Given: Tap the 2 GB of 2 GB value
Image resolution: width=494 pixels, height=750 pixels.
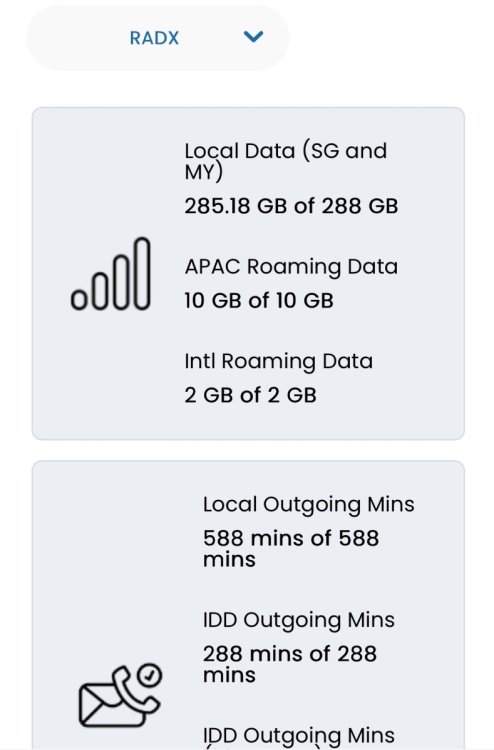Looking at the screenshot, I should pos(250,395).
